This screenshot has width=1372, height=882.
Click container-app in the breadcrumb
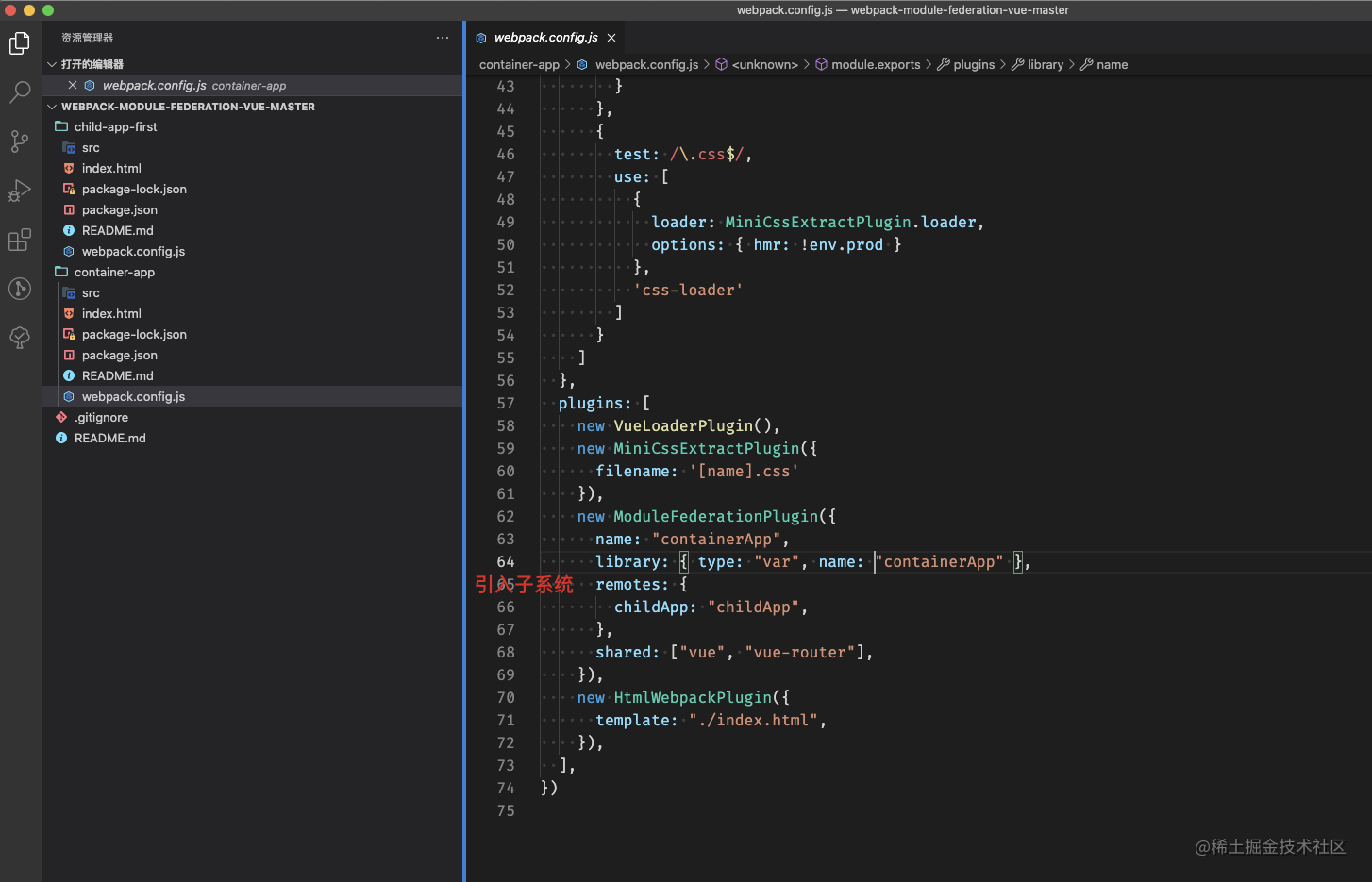519,64
